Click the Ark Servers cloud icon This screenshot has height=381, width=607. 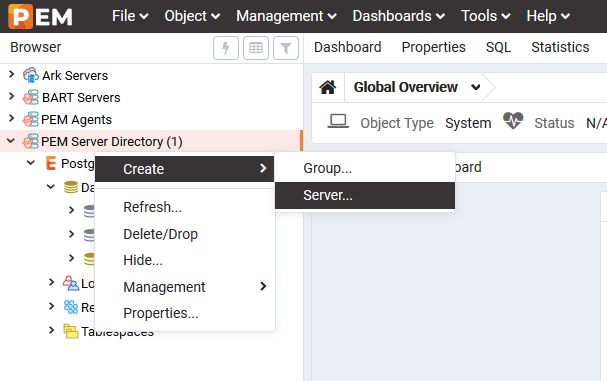(x=31, y=75)
